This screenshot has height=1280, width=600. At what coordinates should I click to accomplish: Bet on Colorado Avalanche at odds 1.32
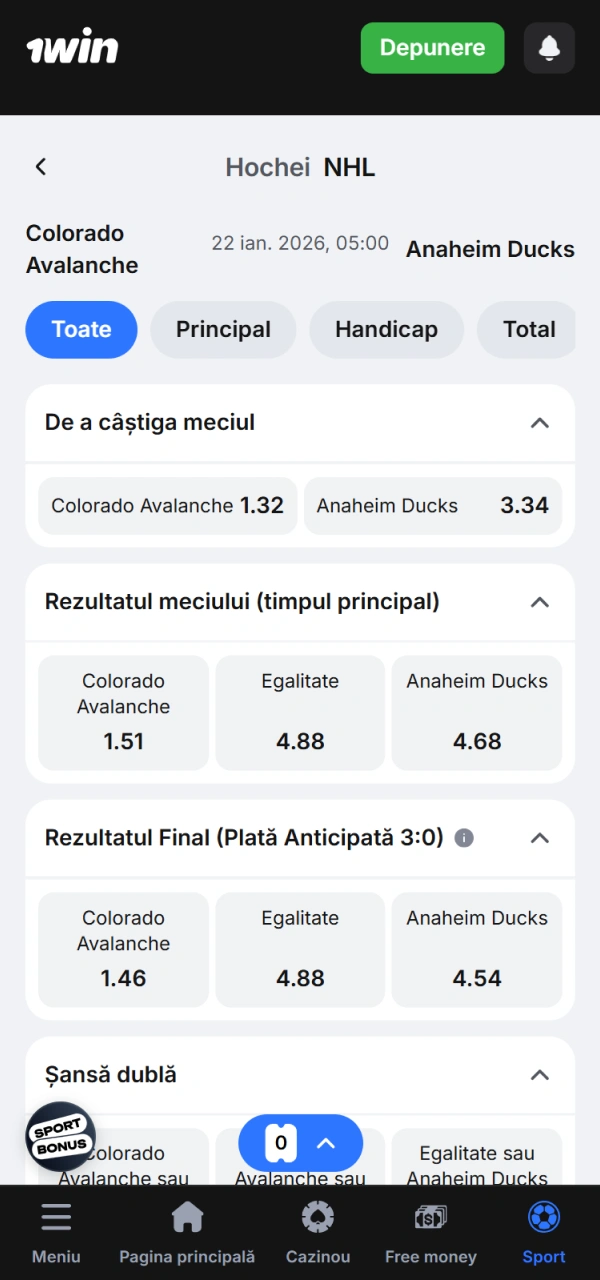(x=166, y=506)
